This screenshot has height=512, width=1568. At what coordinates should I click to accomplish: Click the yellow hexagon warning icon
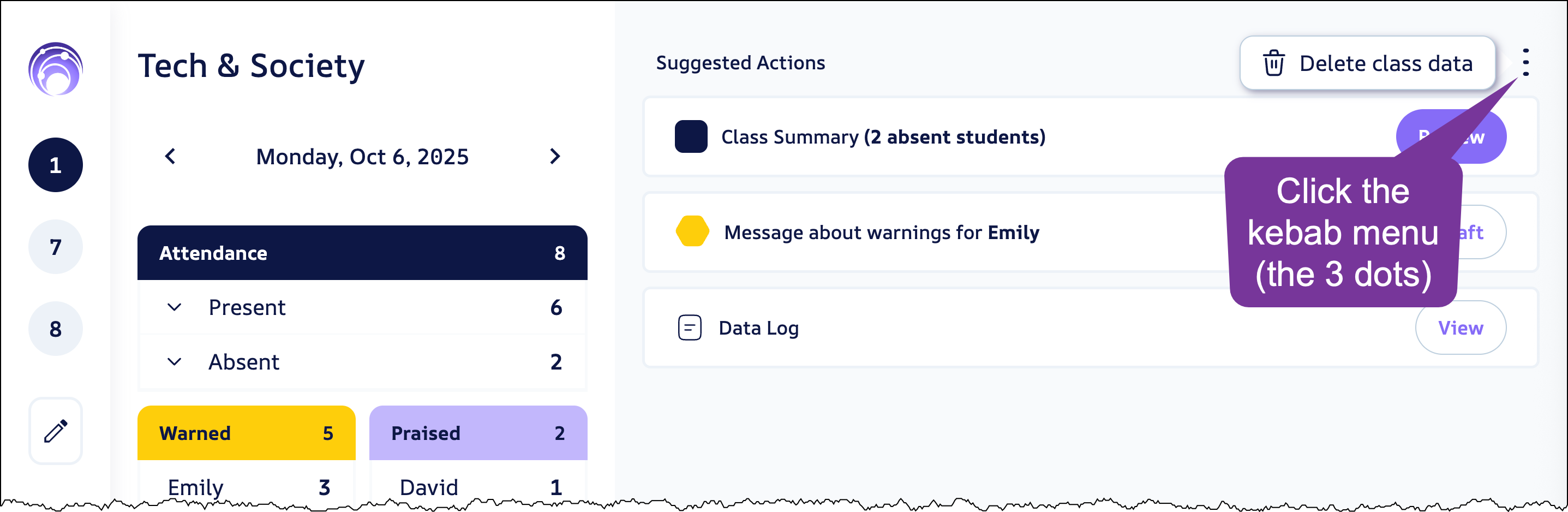coord(692,231)
